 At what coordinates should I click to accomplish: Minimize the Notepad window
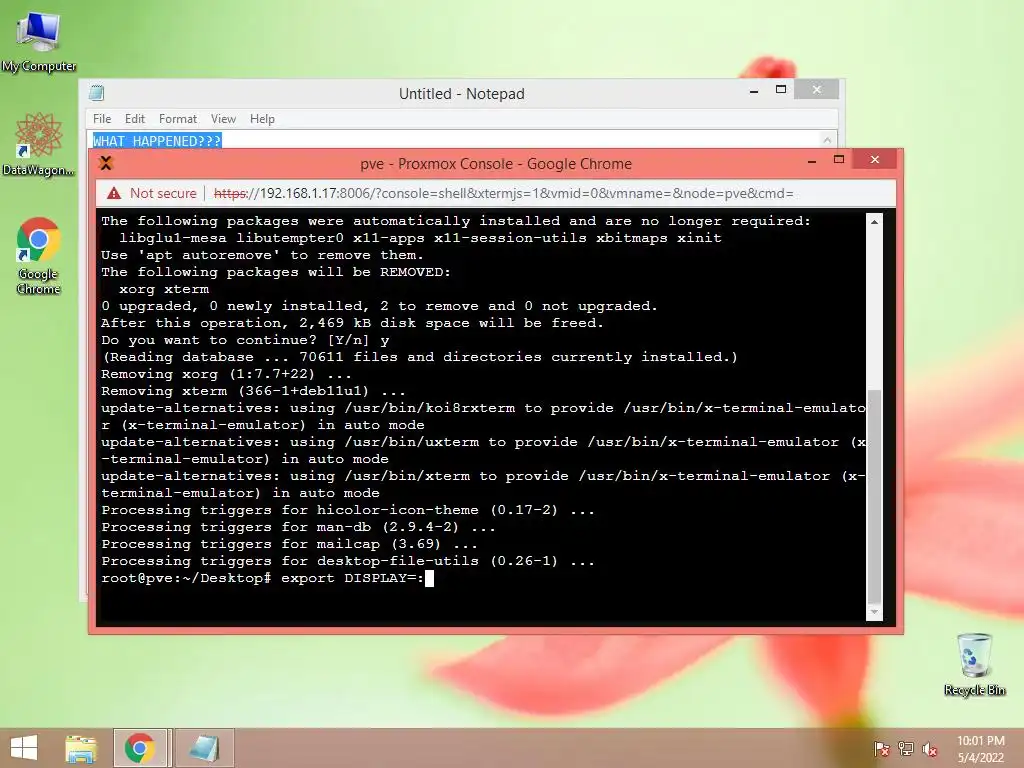click(x=754, y=91)
